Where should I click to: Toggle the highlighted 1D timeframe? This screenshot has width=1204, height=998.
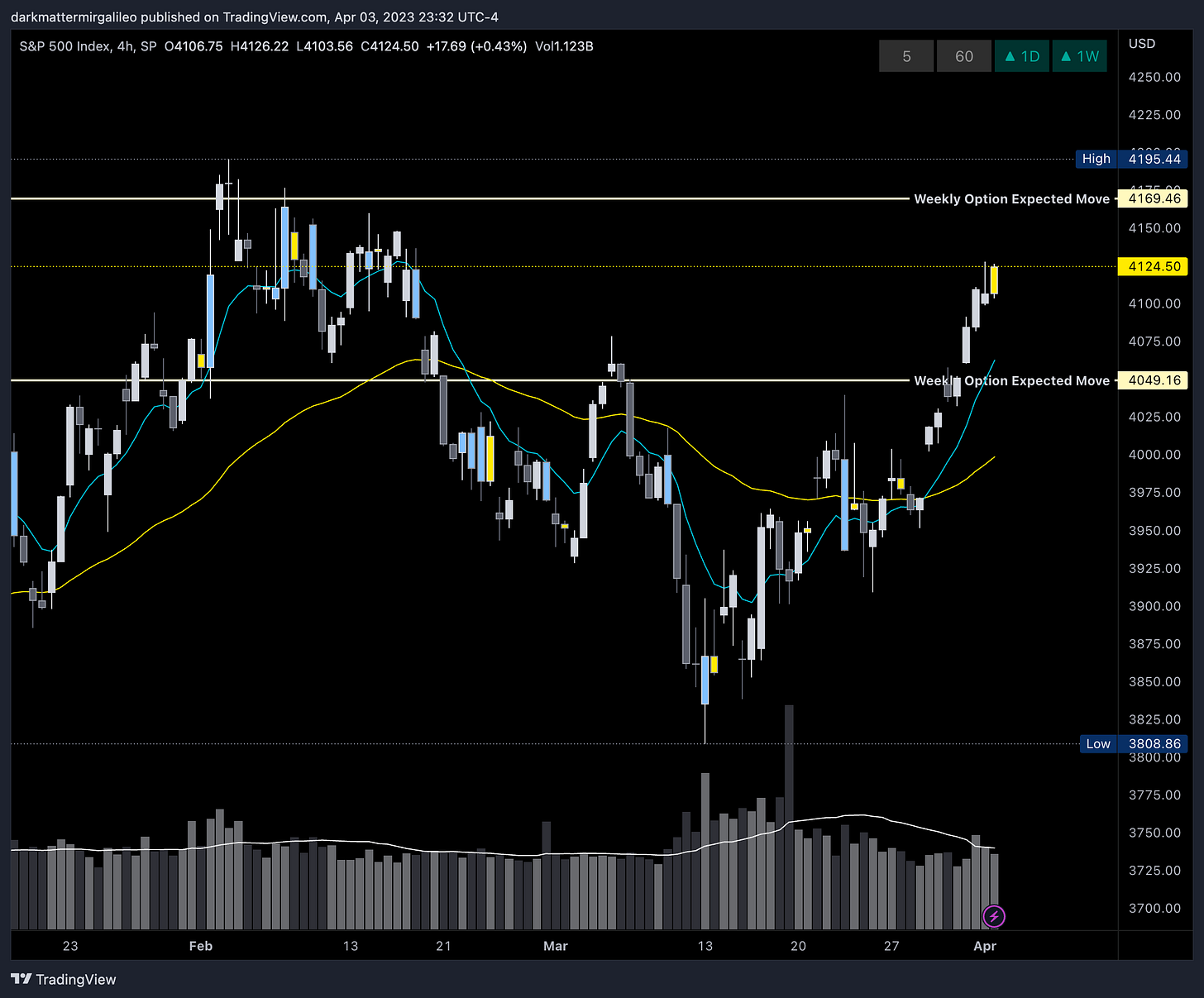coord(1021,55)
